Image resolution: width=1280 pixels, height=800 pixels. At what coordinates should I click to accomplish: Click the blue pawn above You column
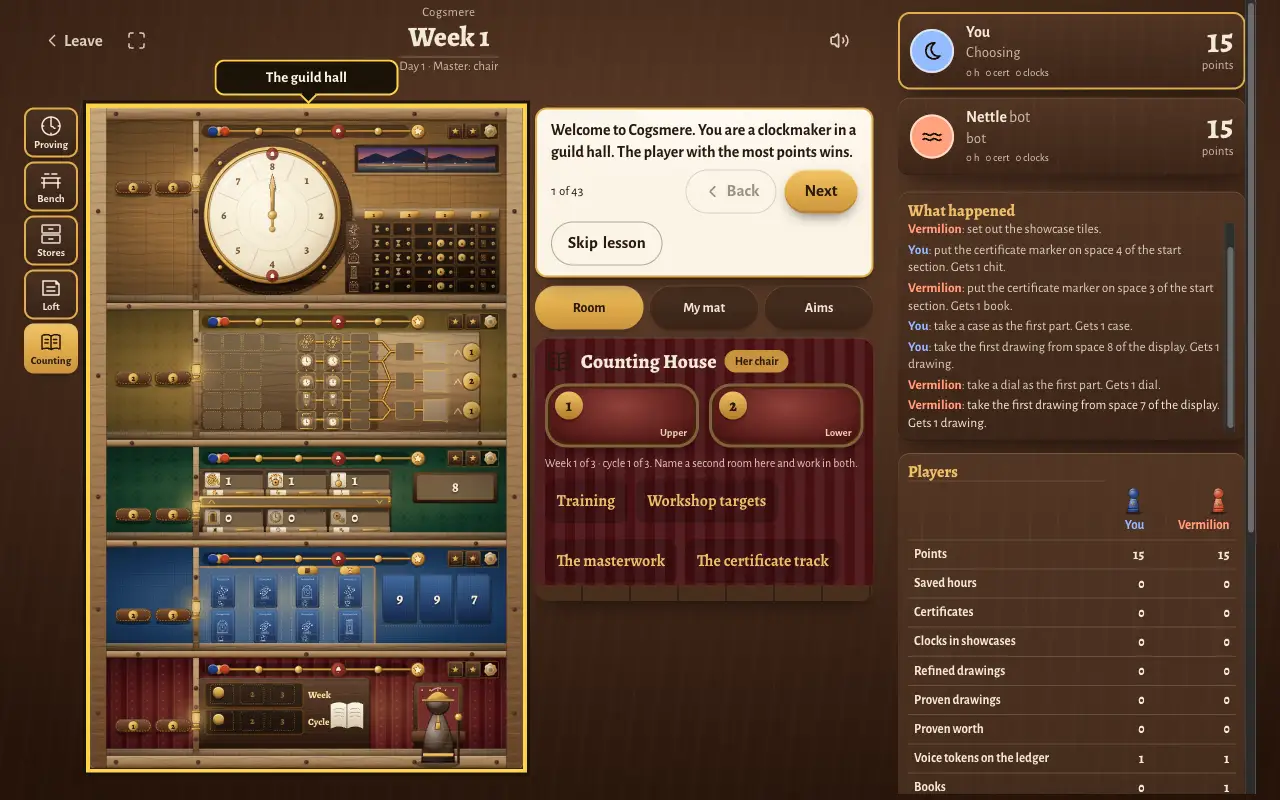1133,500
